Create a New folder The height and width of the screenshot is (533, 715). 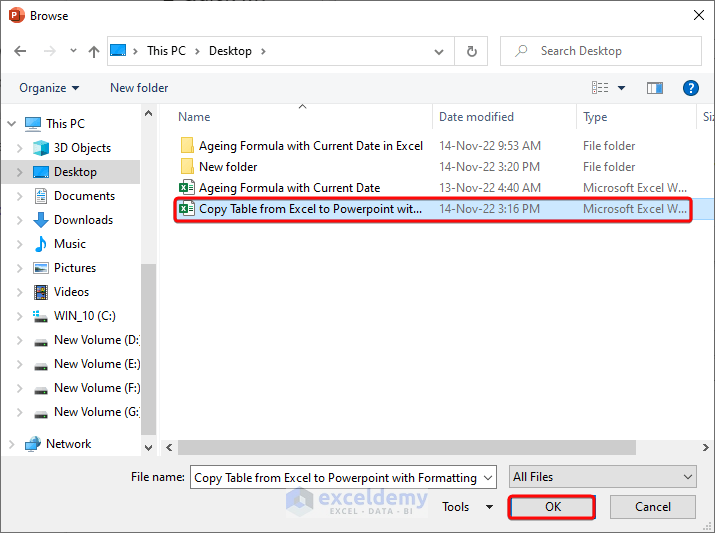(139, 88)
